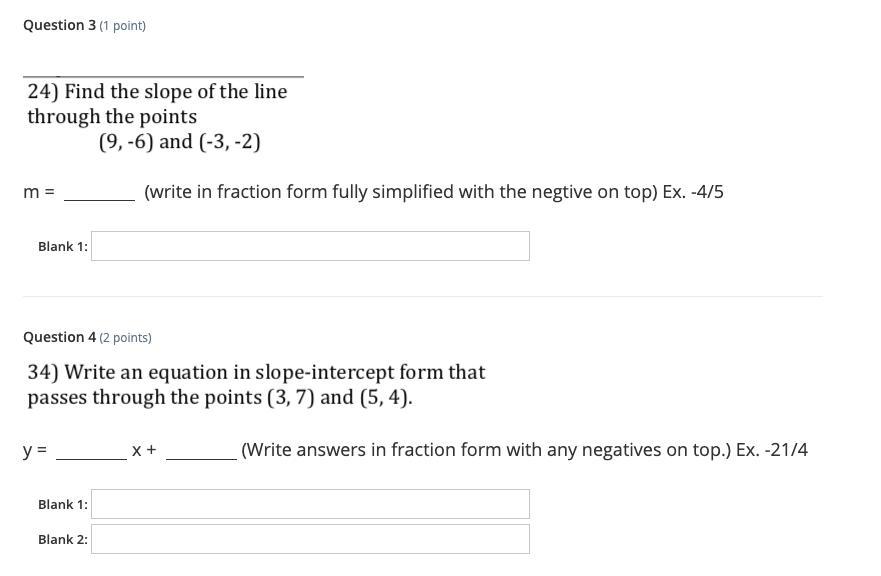Click the 'Blank 1:' label under Question 4
Screen dimensions: 881x576
63,505
